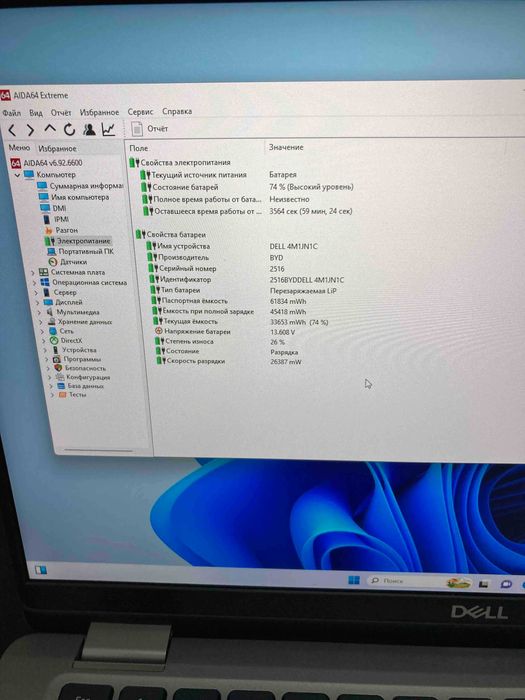Click the Отчёт toolbar button
Viewport: 525px width, 700px height.
(x=150, y=129)
